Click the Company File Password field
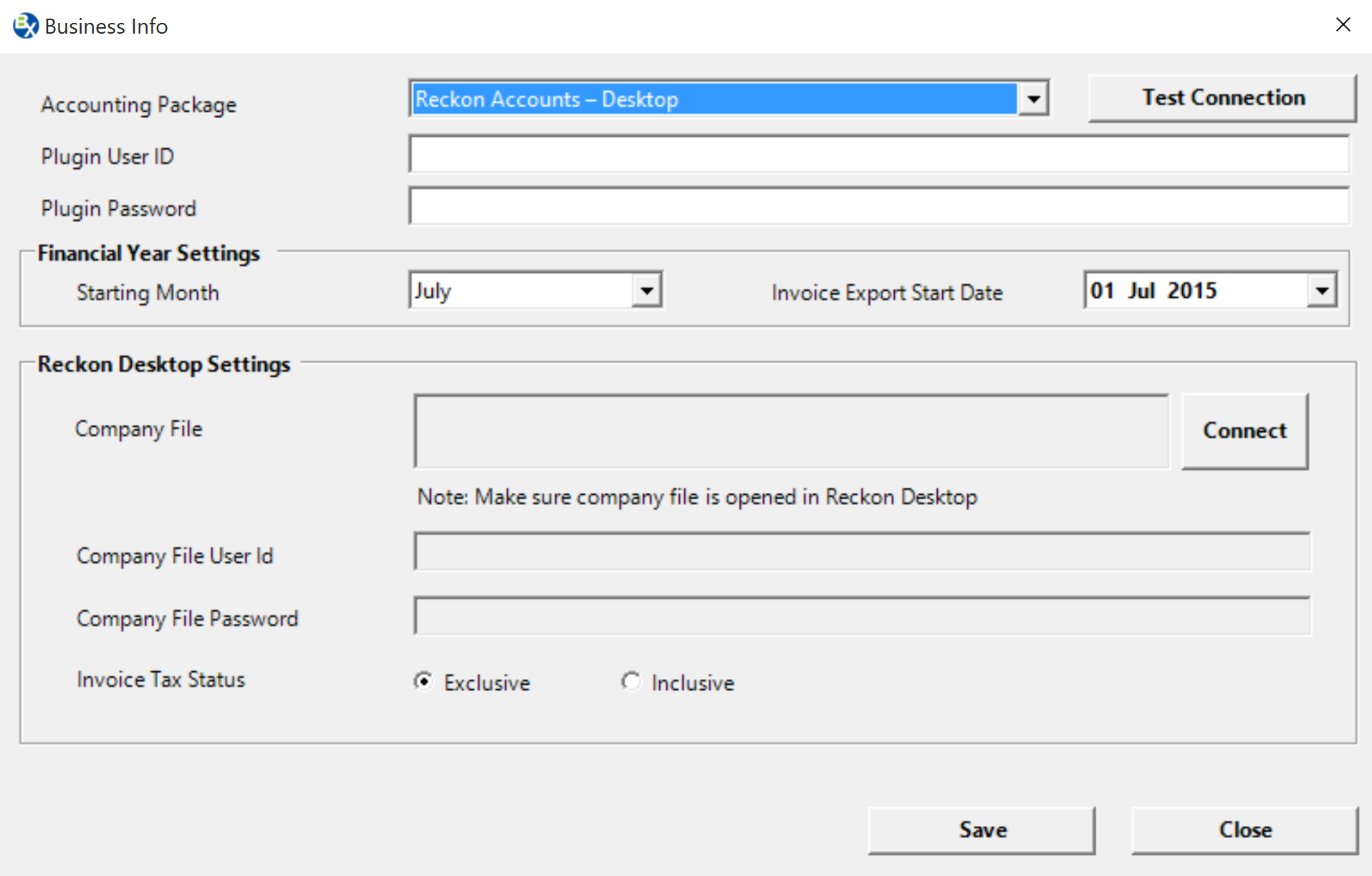 click(x=862, y=616)
